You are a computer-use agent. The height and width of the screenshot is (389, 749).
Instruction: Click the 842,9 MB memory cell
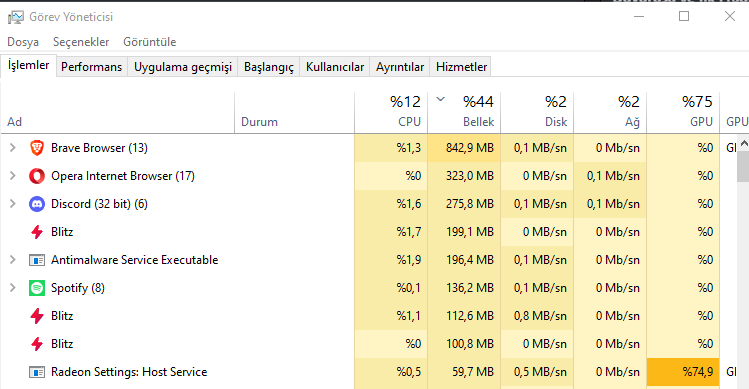[x=464, y=148]
